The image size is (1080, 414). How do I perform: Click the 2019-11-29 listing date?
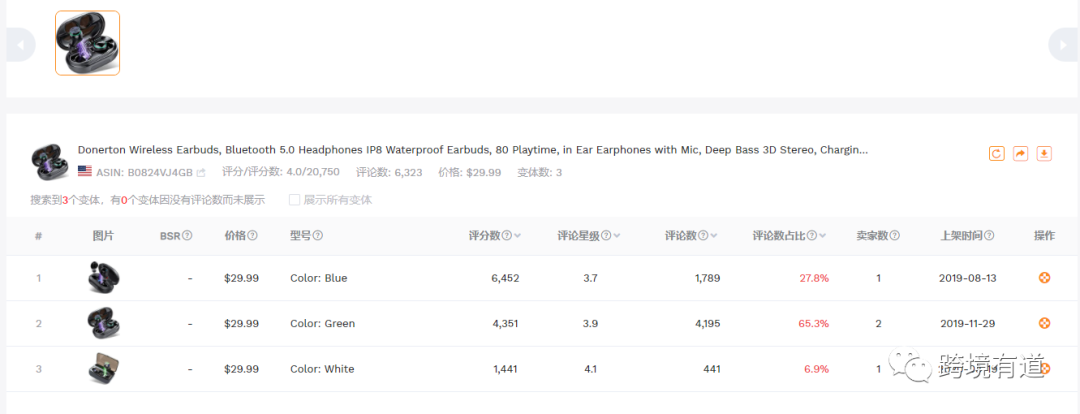pyautogui.click(x=968, y=323)
